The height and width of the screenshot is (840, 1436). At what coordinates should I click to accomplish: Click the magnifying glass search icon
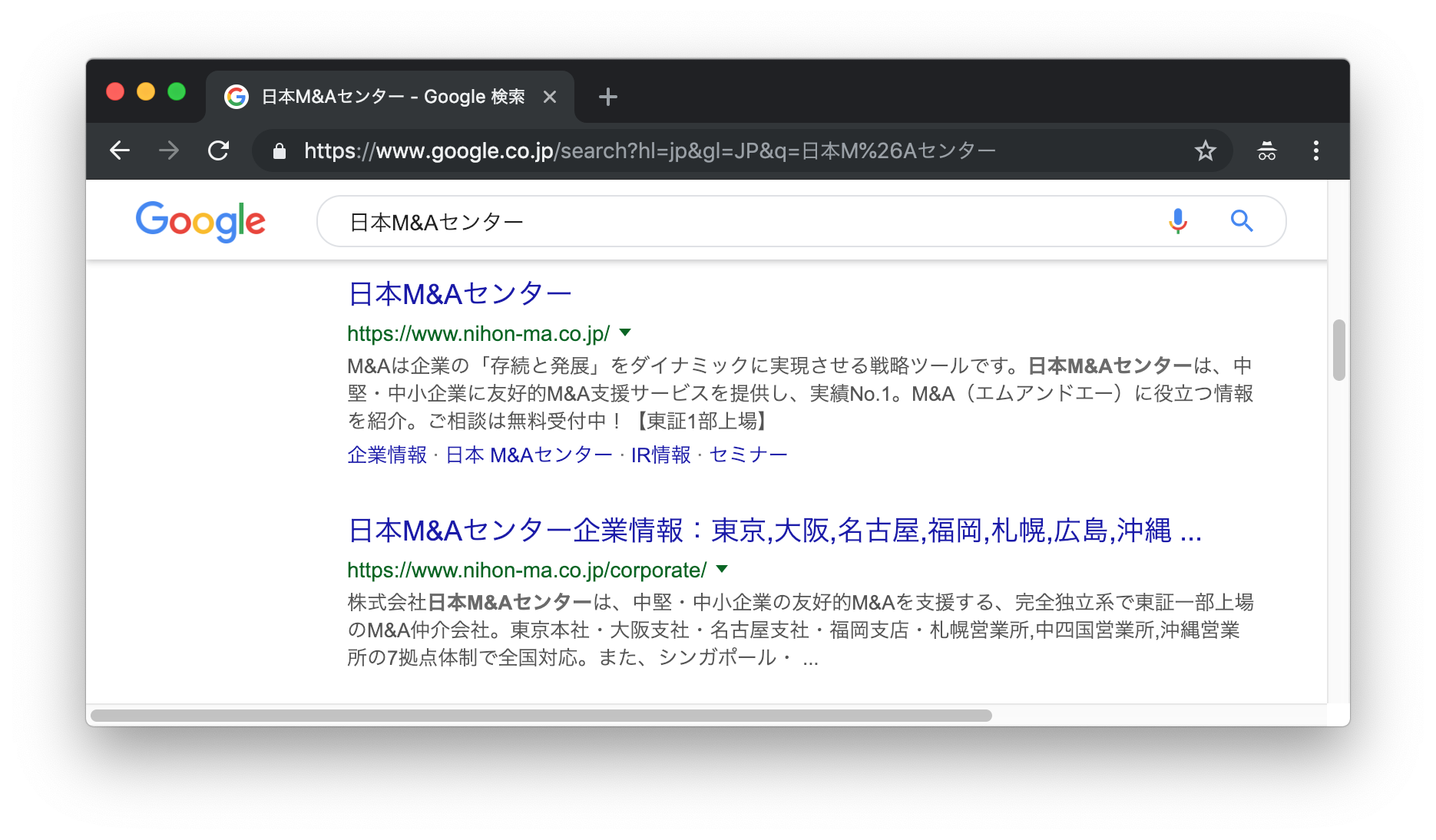point(1242,221)
